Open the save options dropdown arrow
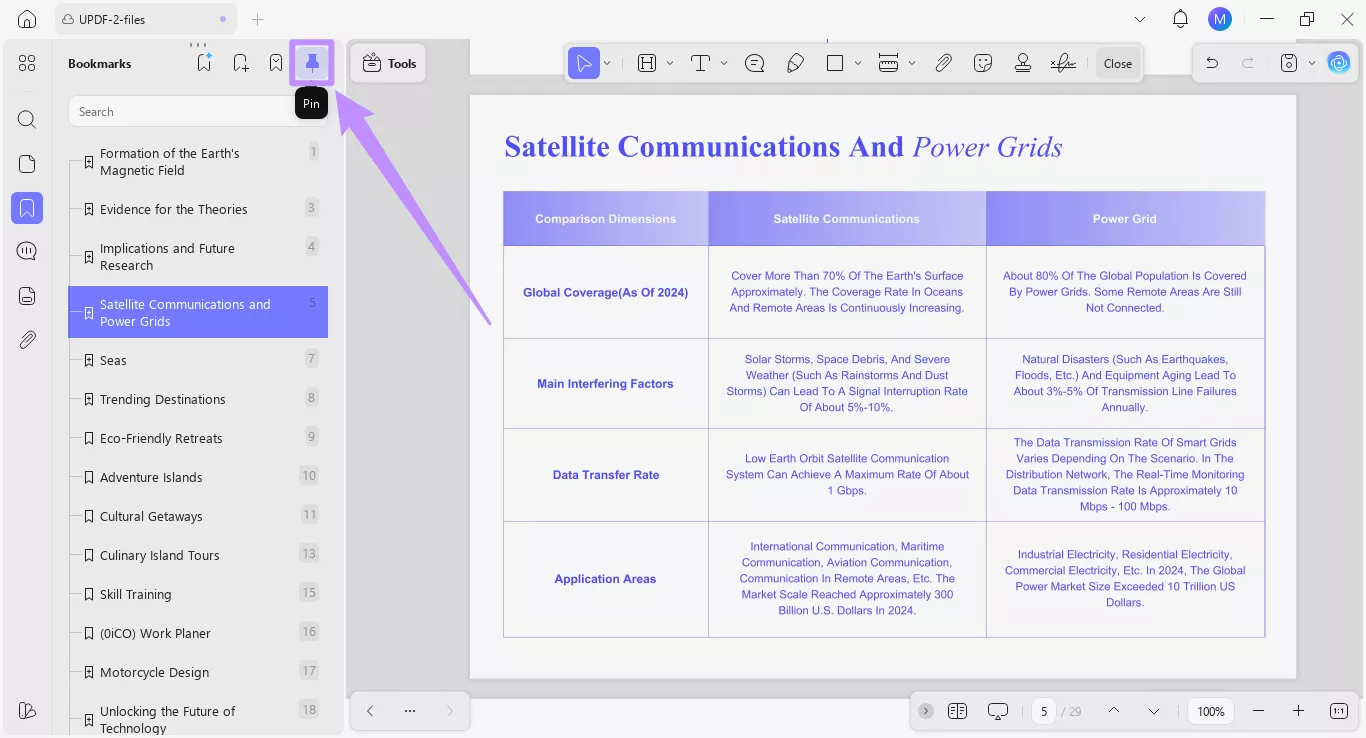Screen dimensions: 1366x738 (1312, 63)
